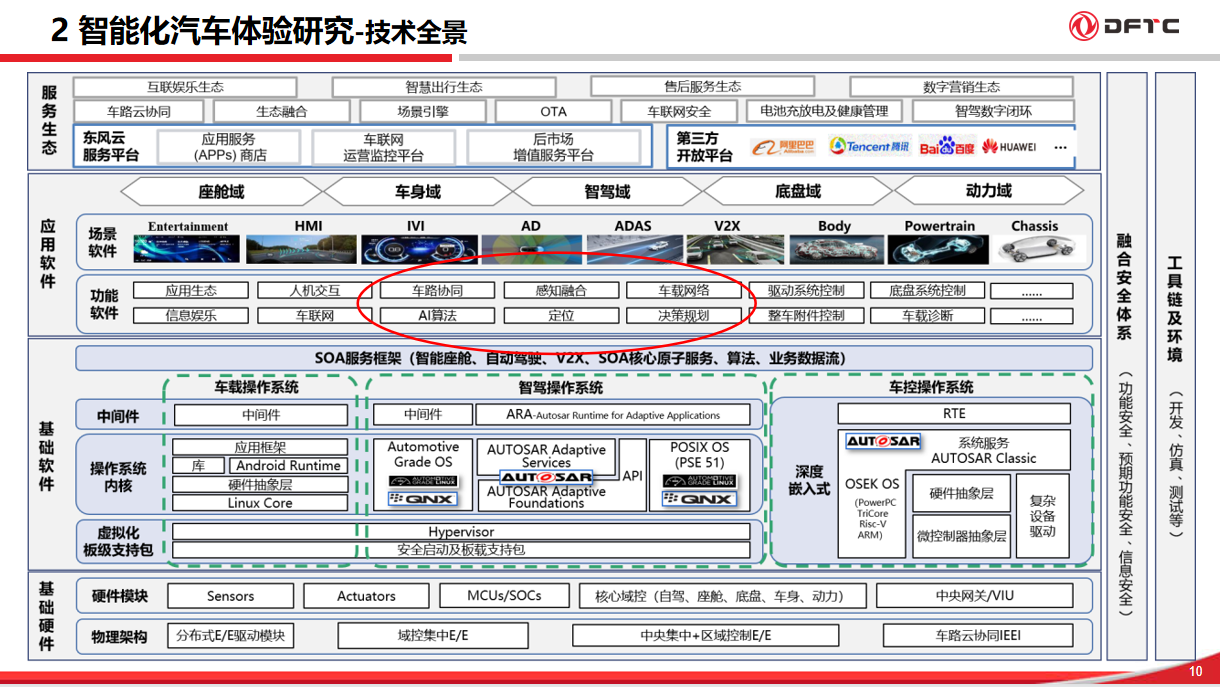1220x687 pixels.
Task: Click the 域控集中E/E architecture box
Action: (432, 636)
